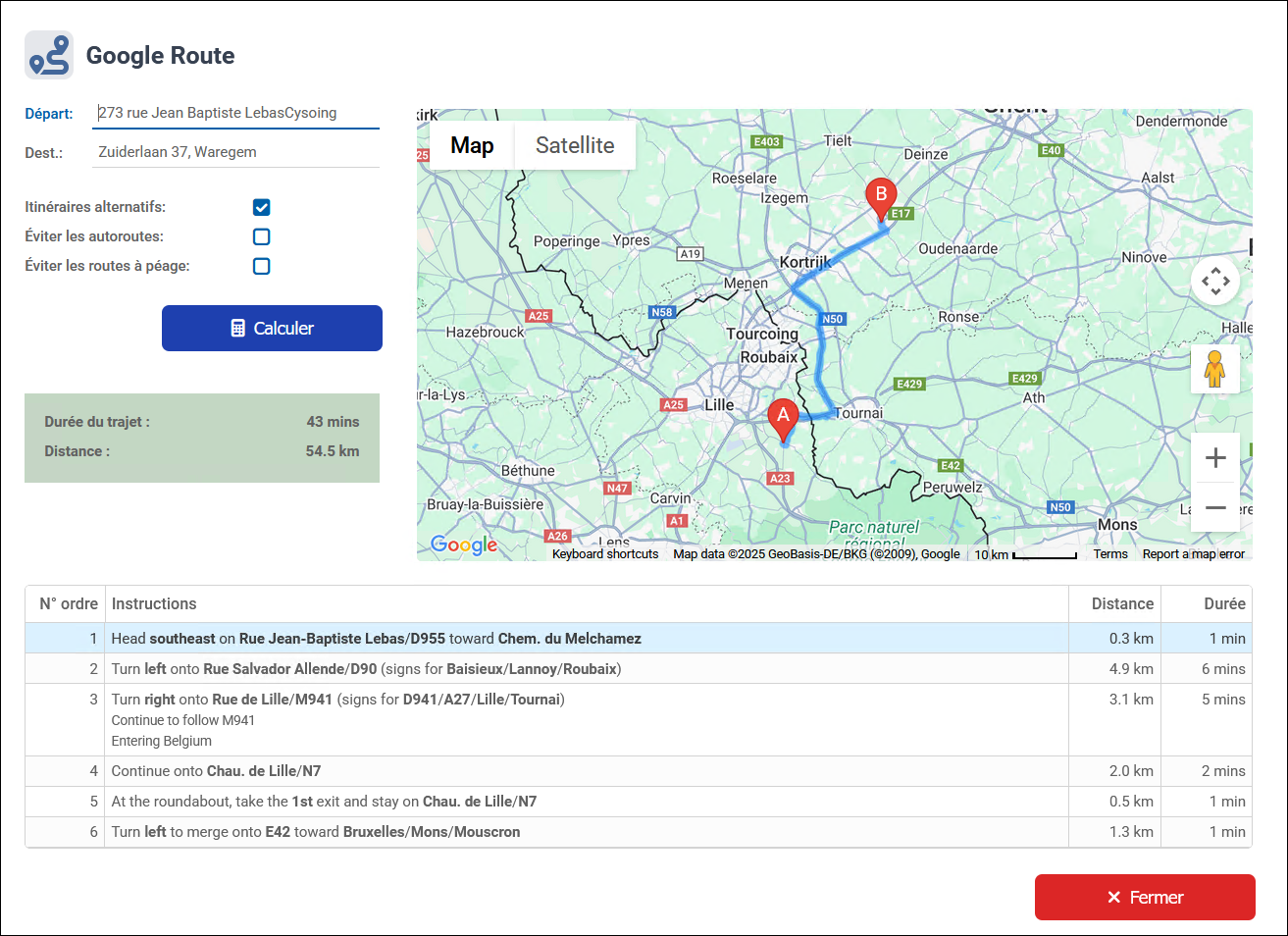The width and height of the screenshot is (1288, 936).
Task: Select the Map view tab
Action: point(472,144)
